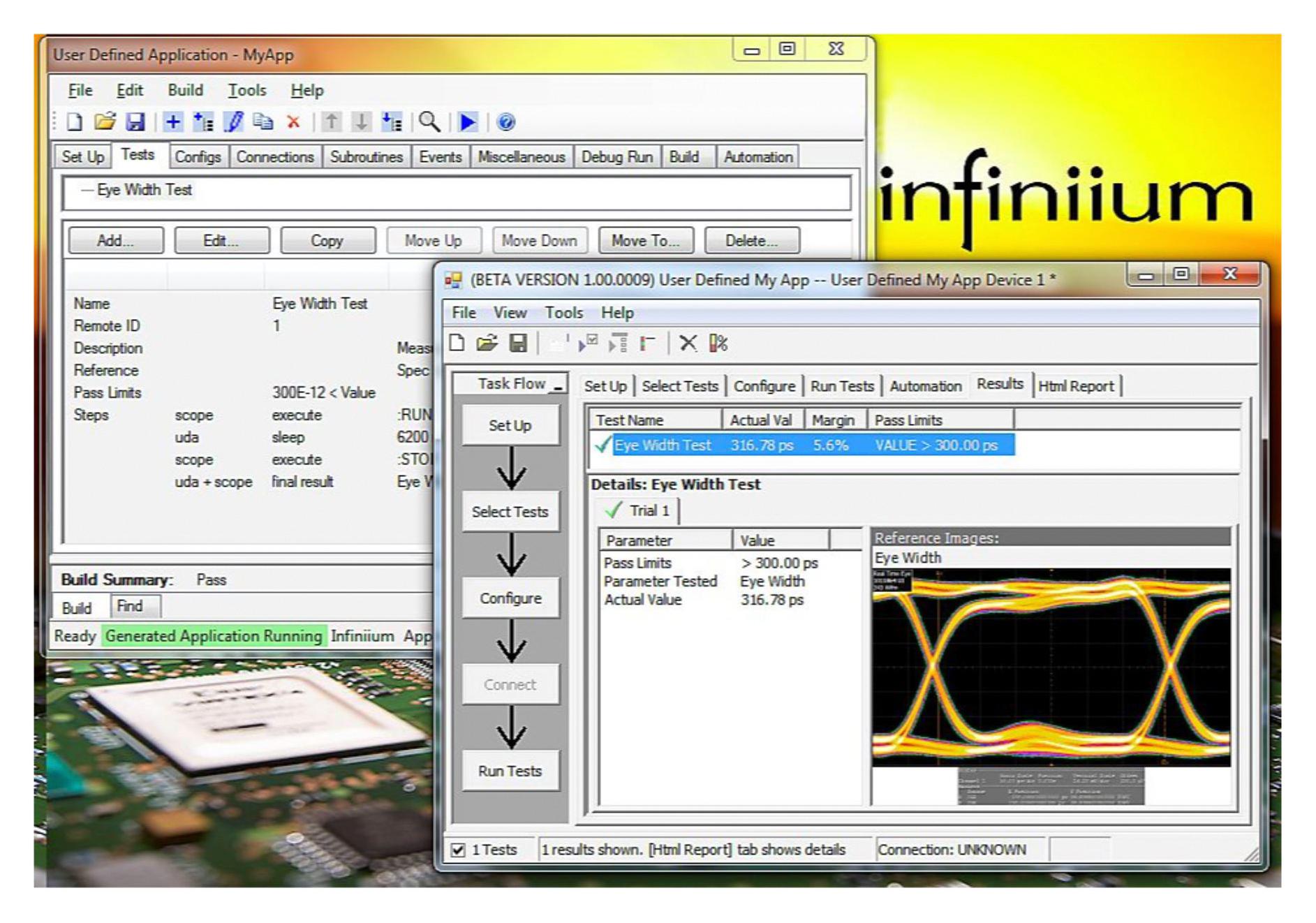Click red-green bar limits icon
Screen dimensions: 1316x923
647,343
